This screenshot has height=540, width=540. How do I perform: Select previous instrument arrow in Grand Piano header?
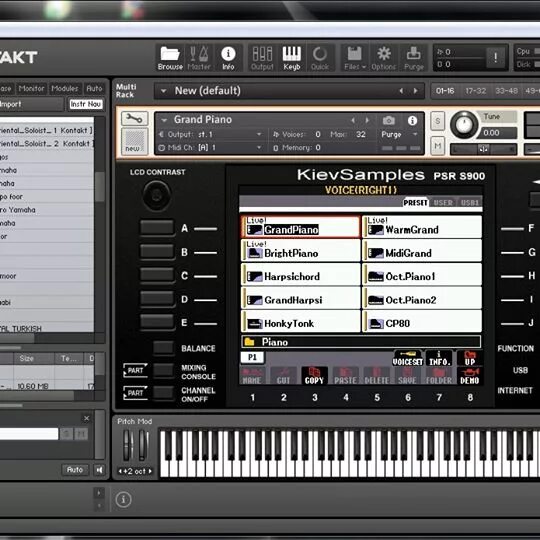click(353, 120)
